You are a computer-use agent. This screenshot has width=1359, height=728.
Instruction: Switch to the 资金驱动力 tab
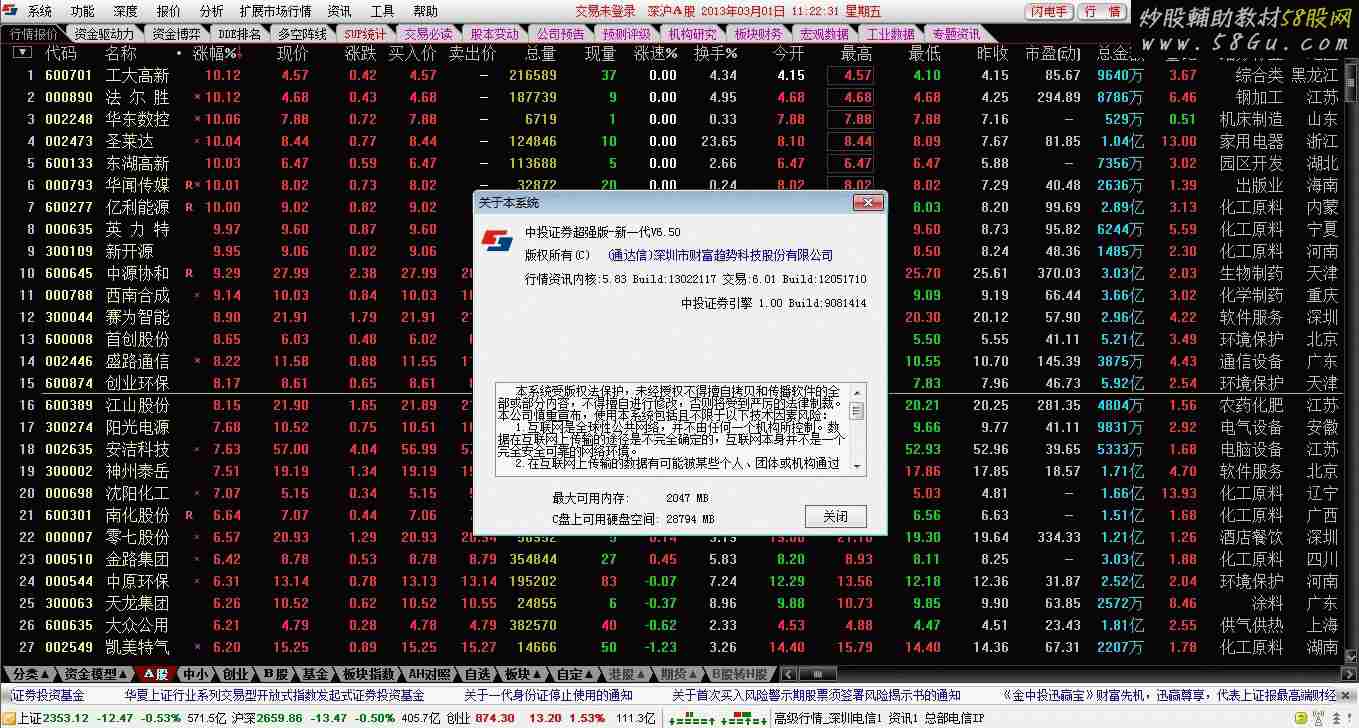click(x=103, y=33)
